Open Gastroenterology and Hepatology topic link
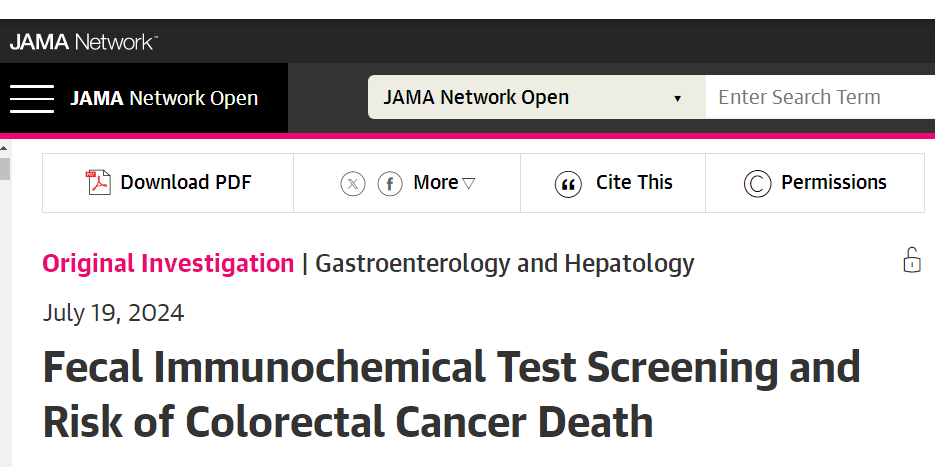The image size is (935, 467). point(504,263)
